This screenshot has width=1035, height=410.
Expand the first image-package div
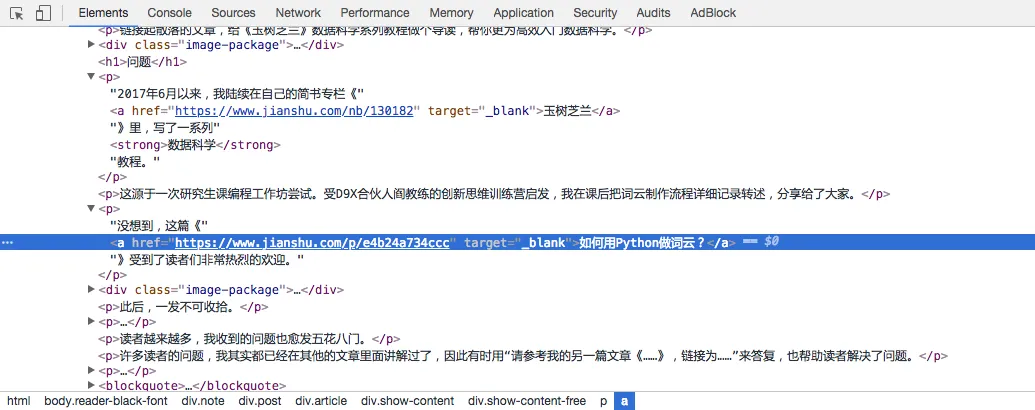(x=91, y=45)
